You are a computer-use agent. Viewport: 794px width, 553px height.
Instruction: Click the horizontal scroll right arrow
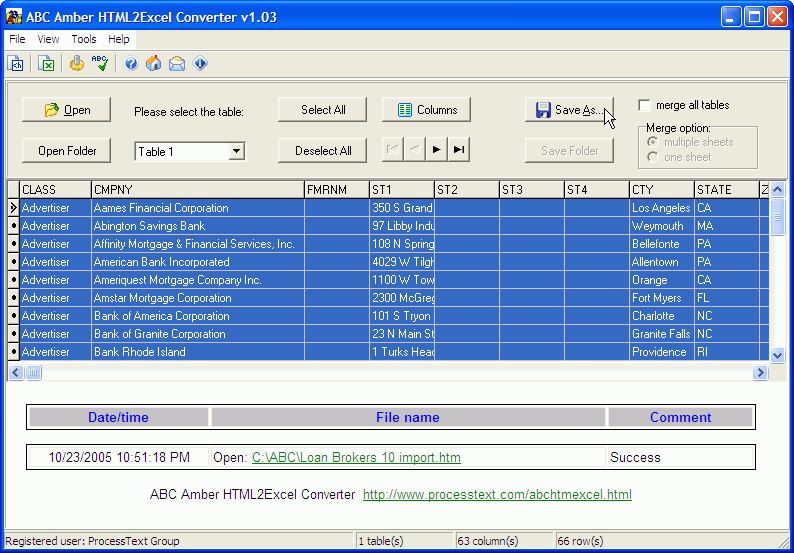click(760, 373)
